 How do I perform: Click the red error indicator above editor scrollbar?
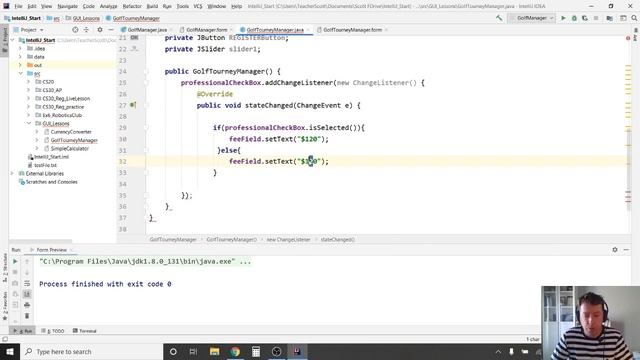[628, 38]
